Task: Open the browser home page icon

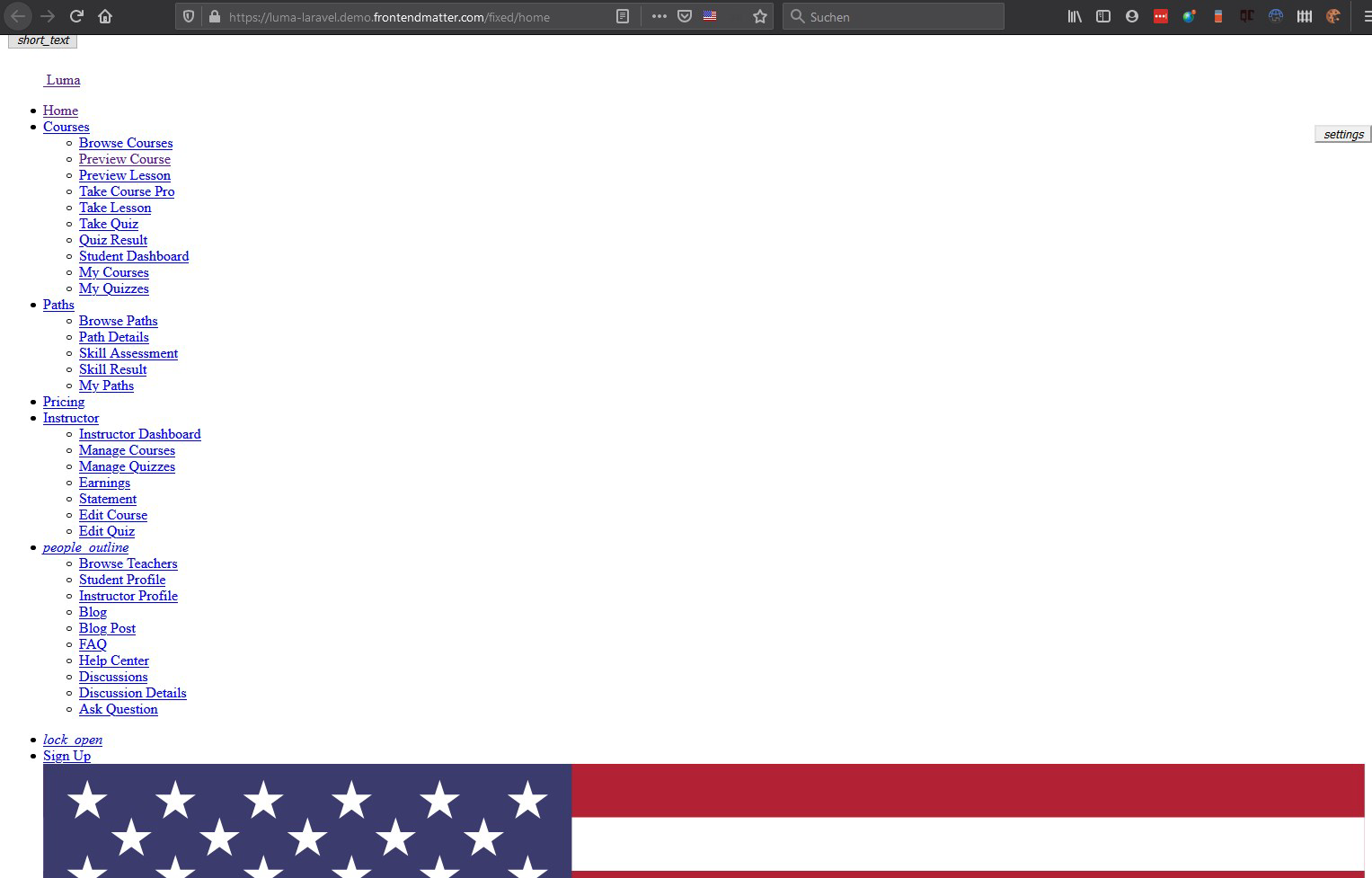Action: (x=105, y=16)
